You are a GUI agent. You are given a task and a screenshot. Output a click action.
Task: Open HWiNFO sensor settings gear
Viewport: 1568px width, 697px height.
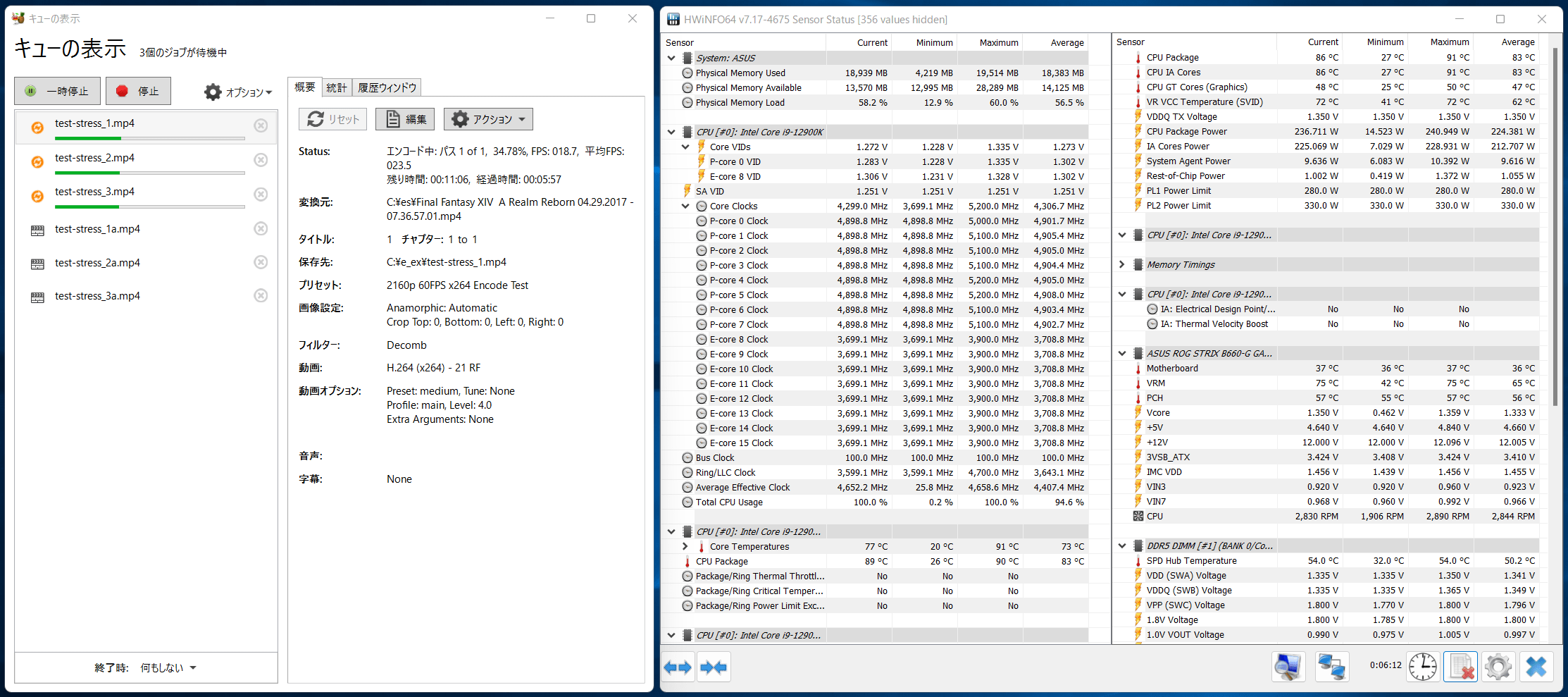coord(1498,666)
